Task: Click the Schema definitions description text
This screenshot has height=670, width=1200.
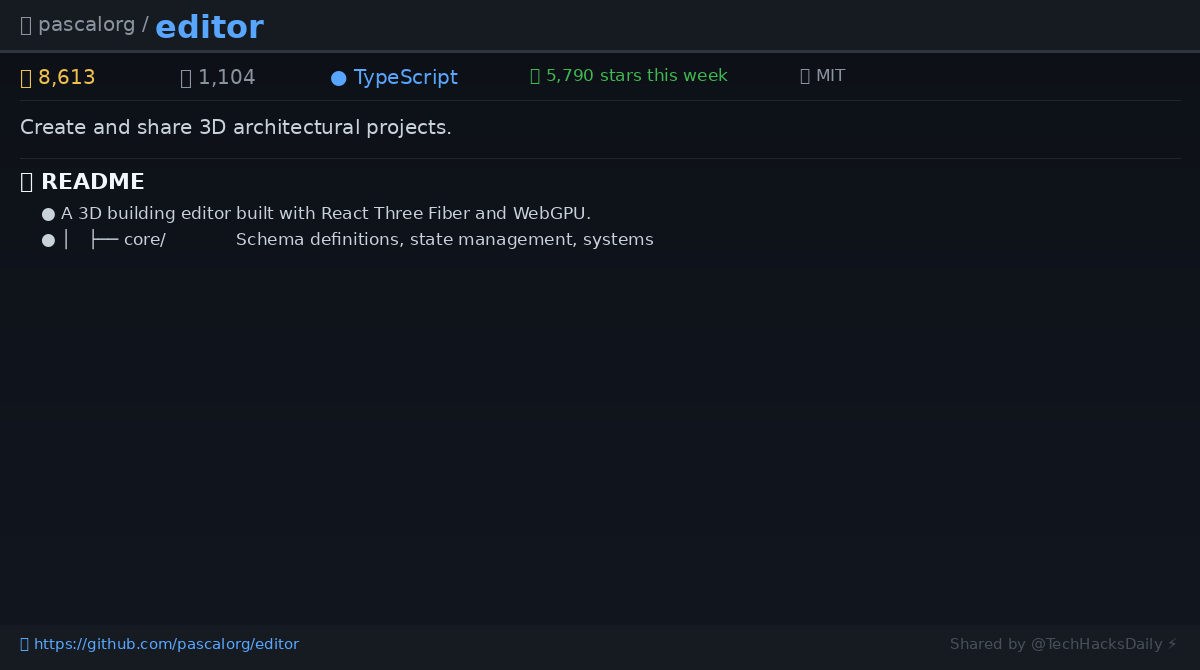Action: (445, 240)
